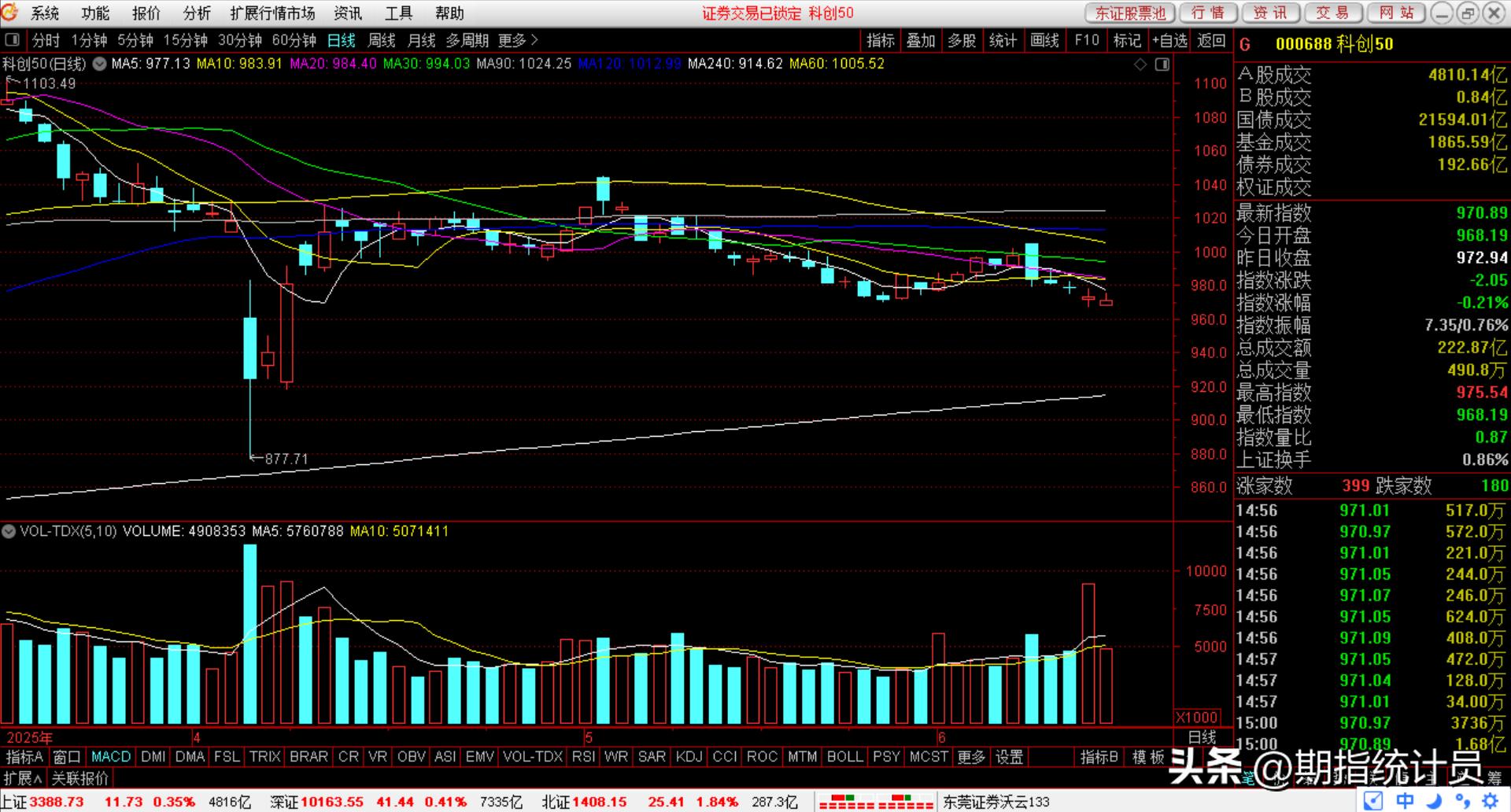
Task: Toggle the left sidebar panel icon
Action: pos(12,40)
